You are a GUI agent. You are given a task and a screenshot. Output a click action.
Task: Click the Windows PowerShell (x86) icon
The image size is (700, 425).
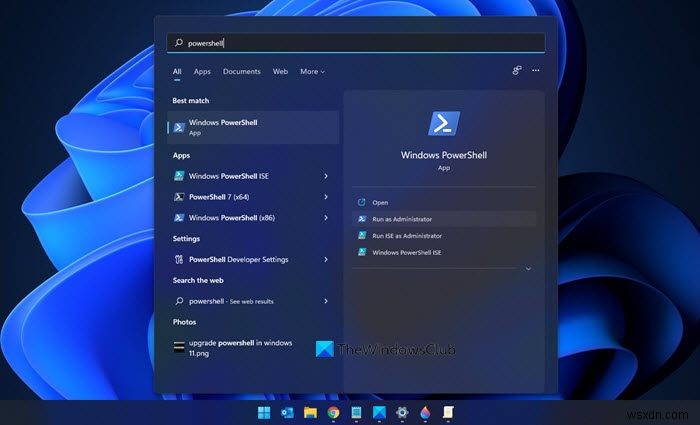pos(179,218)
